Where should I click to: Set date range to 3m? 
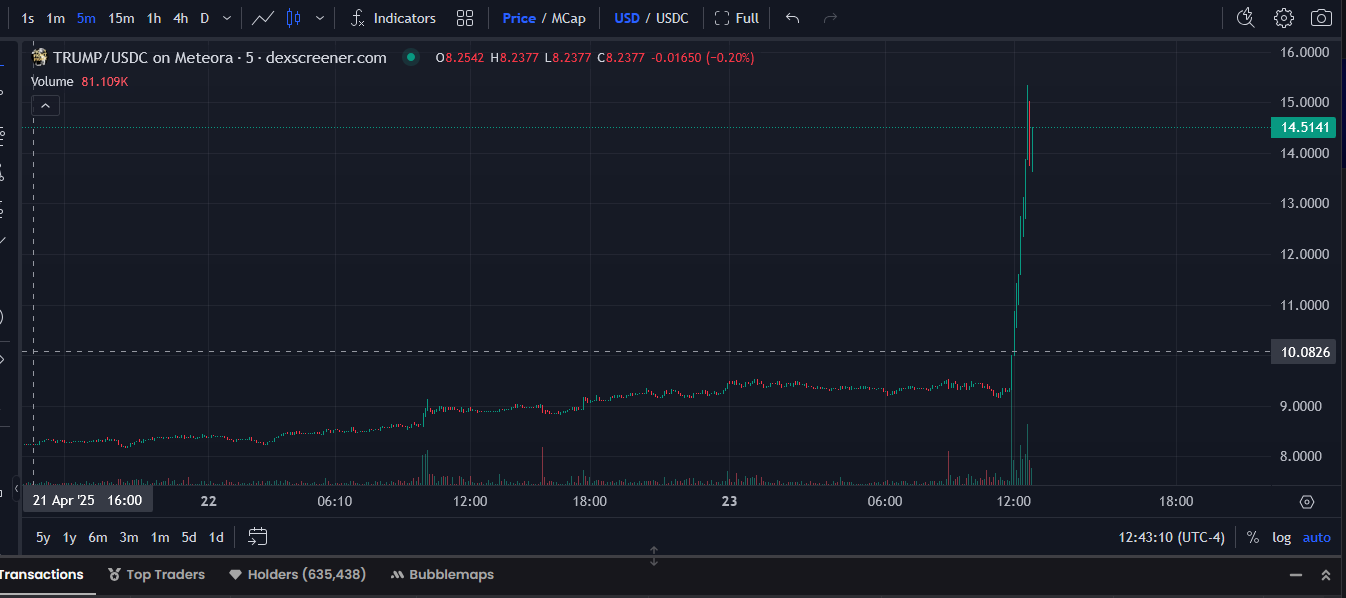pyautogui.click(x=129, y=537)
